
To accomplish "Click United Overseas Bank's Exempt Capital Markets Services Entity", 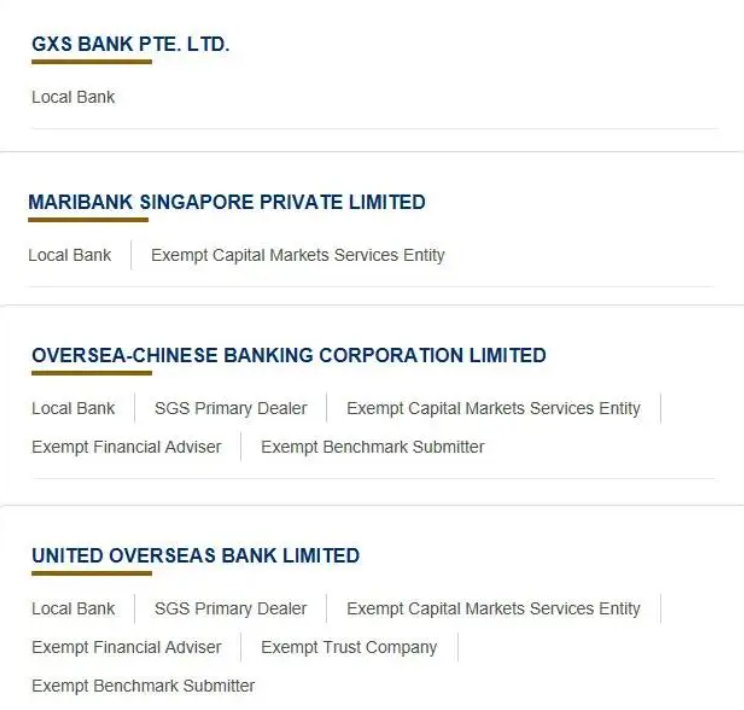I will click(493, 608).
